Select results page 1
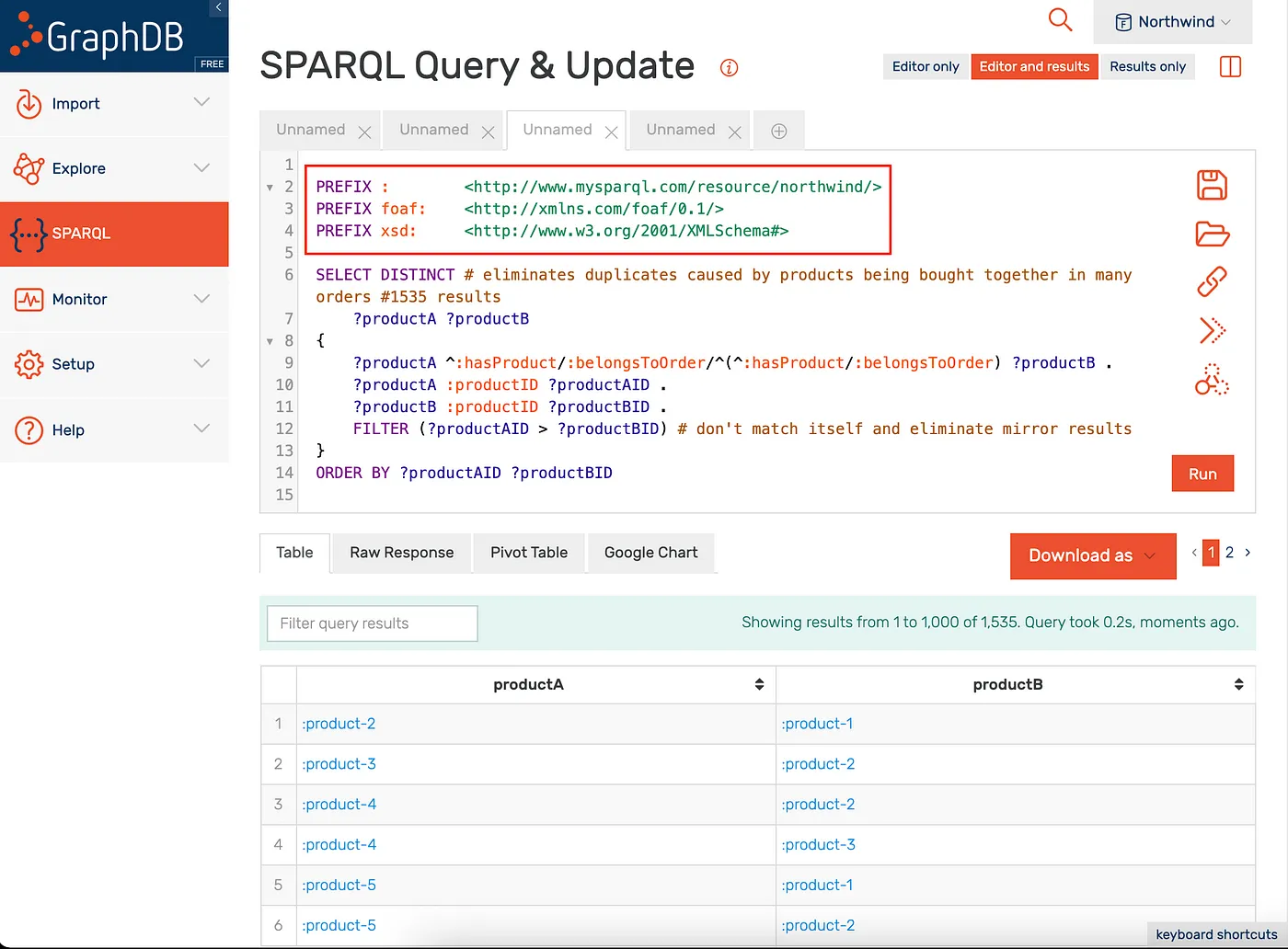1288x949 pixels. coord(1211,553)
